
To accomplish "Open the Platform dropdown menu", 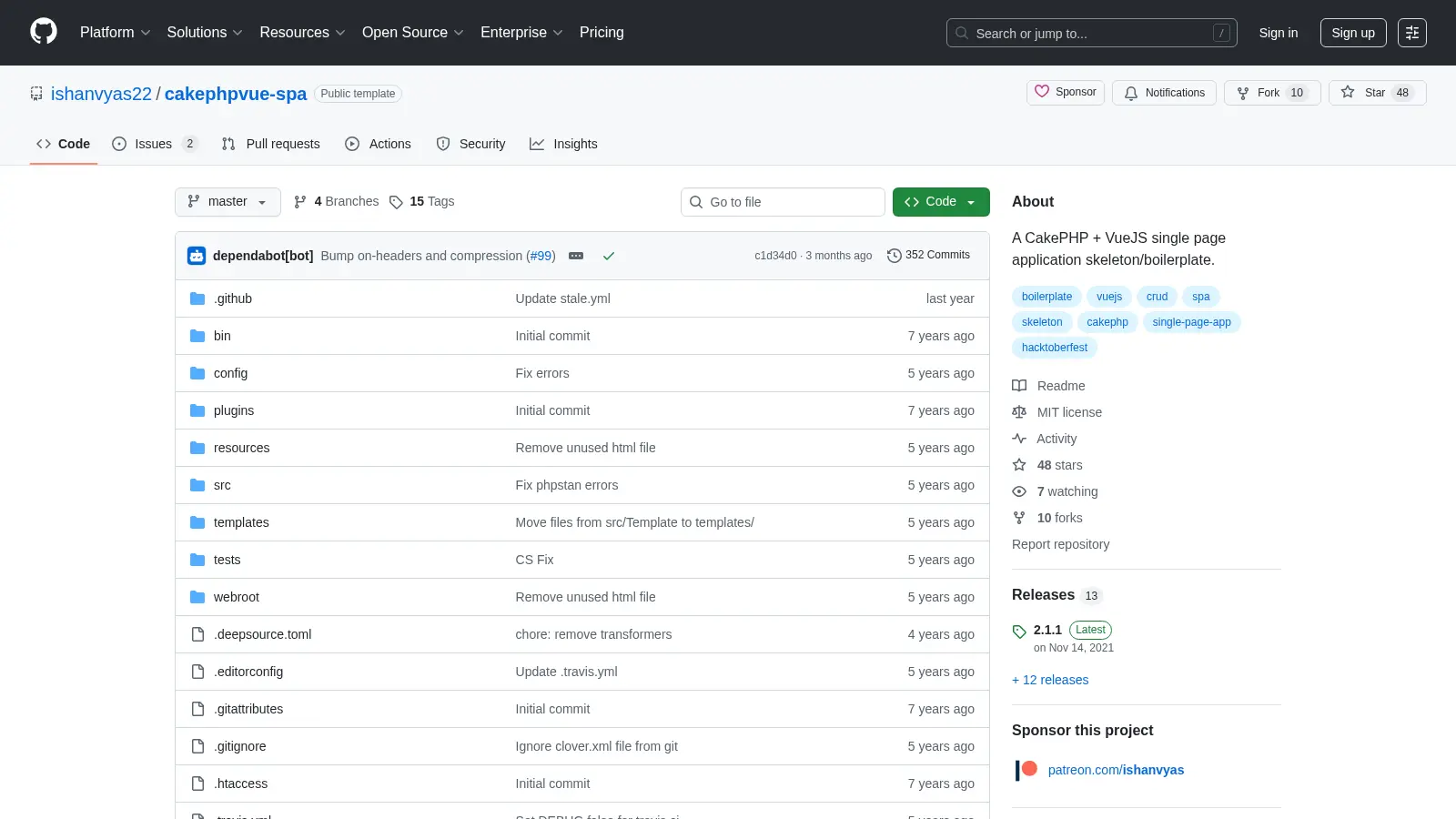I will point(115,33).
